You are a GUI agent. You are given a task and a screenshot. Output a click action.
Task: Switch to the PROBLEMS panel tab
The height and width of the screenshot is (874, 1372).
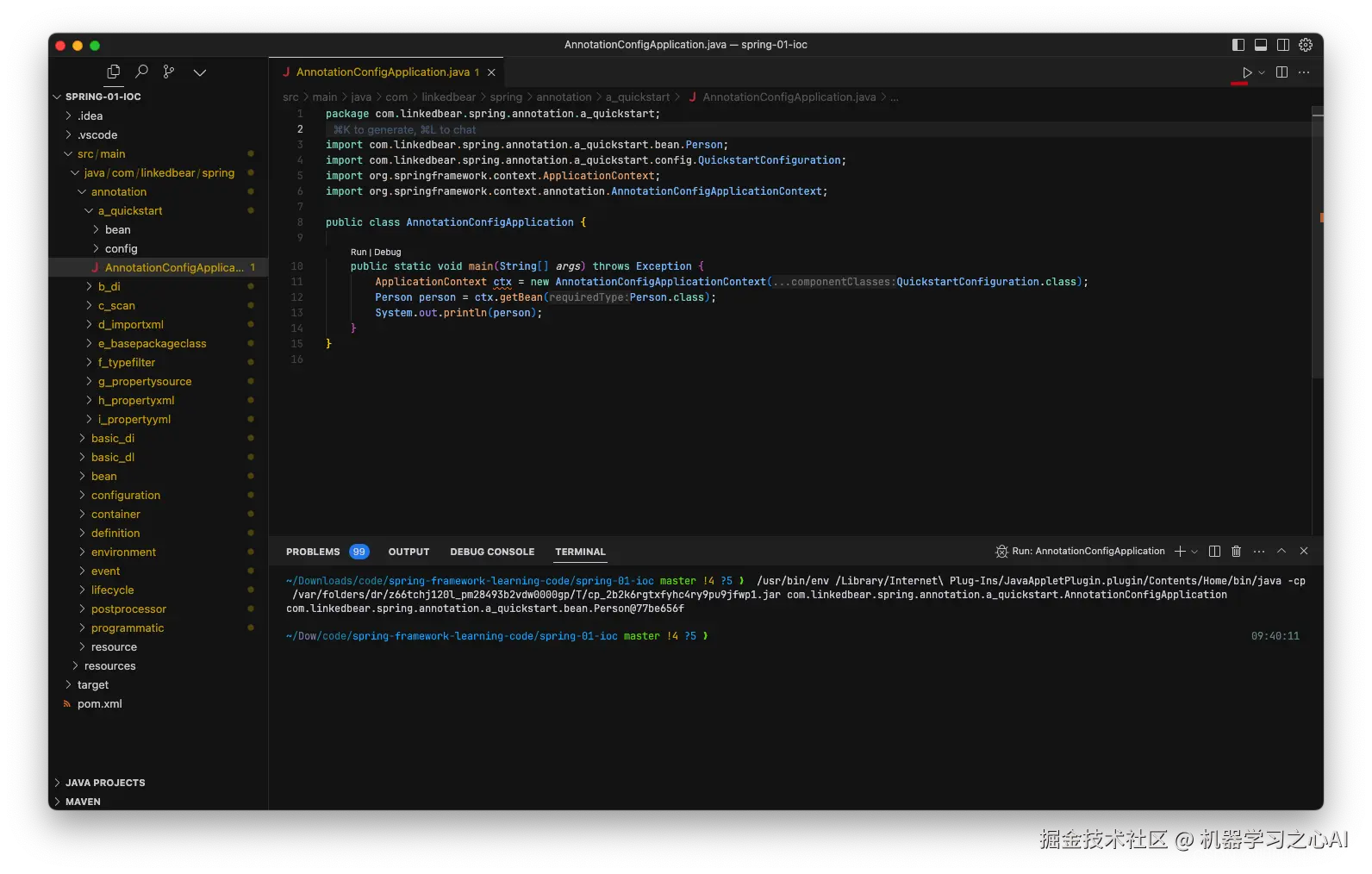tap(313, 552)
